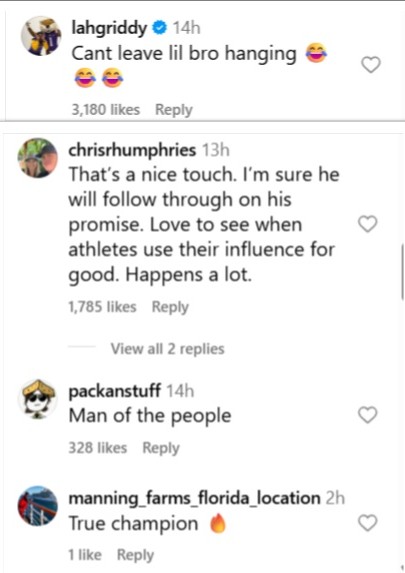The width and height of the screenshot is (405, 573).
Task: Reply to packanstuff's comment
Action: [x=161, y=448]
